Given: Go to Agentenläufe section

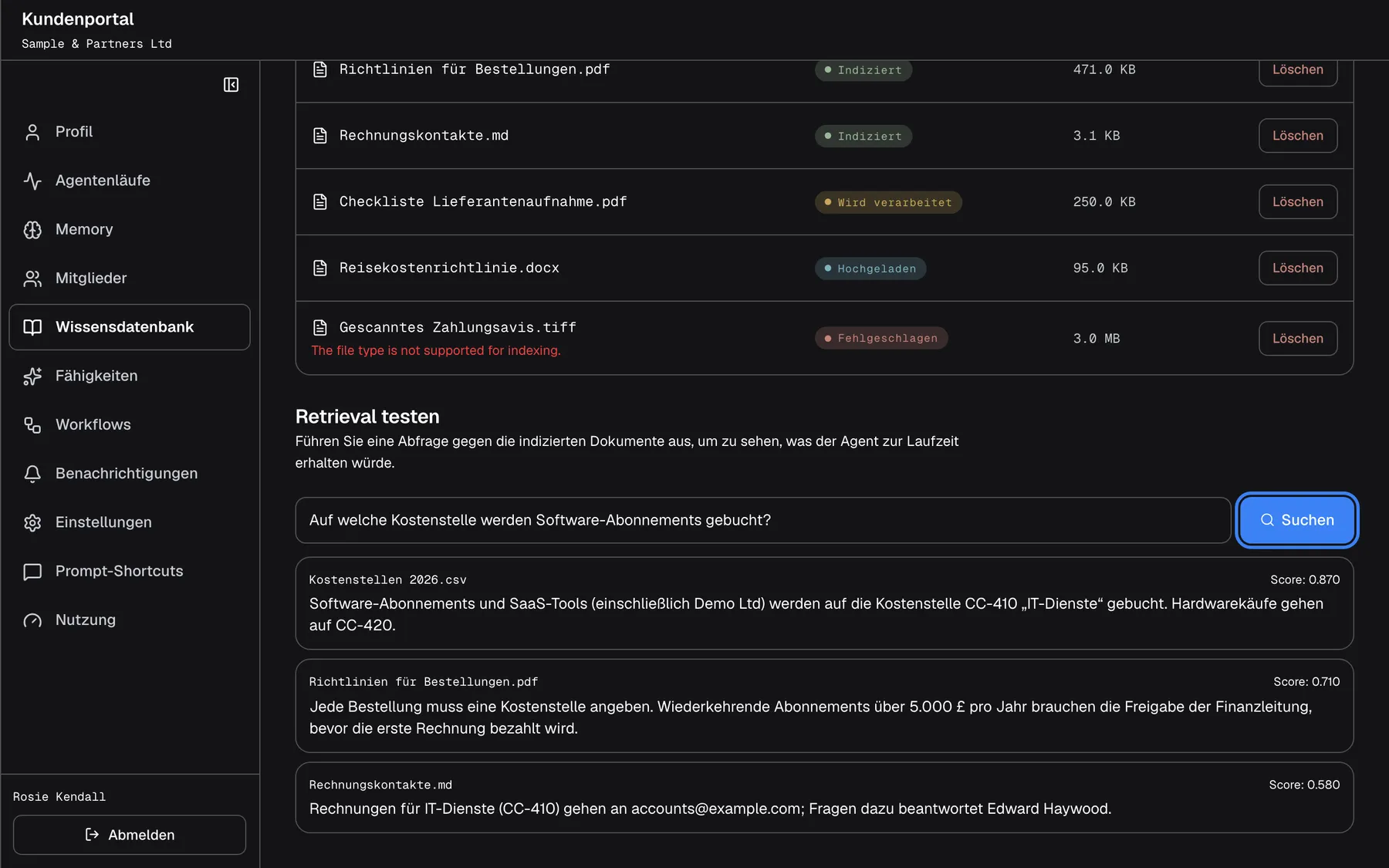Looking at the screenshot, I should pos(130,181).
